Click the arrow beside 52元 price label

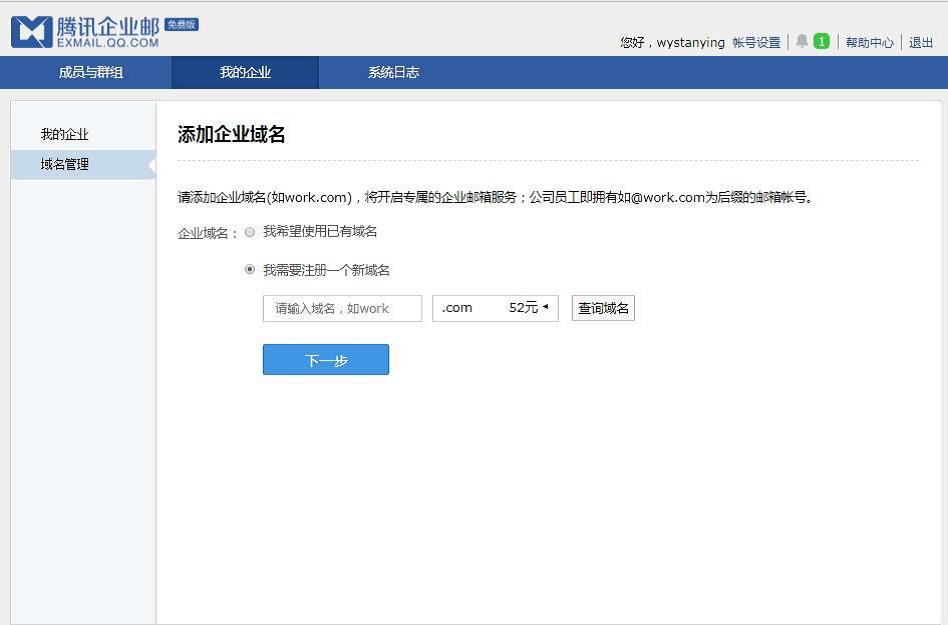(548, 308)
